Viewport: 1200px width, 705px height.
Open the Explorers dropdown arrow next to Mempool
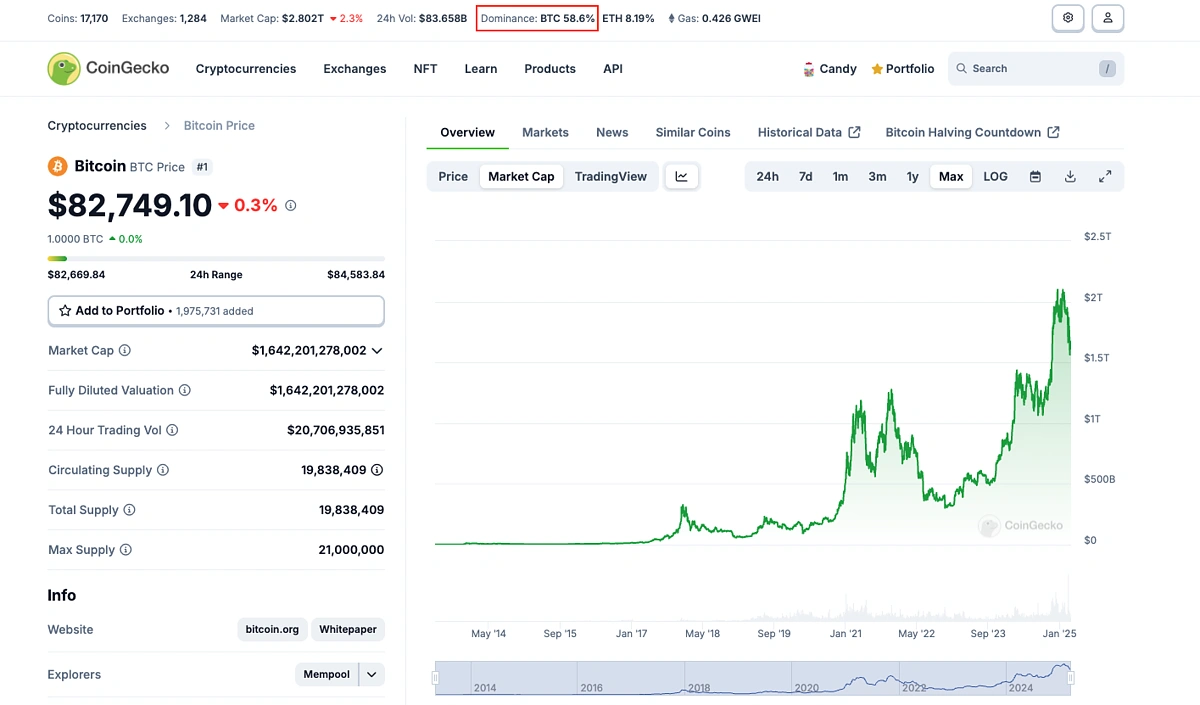372,675
